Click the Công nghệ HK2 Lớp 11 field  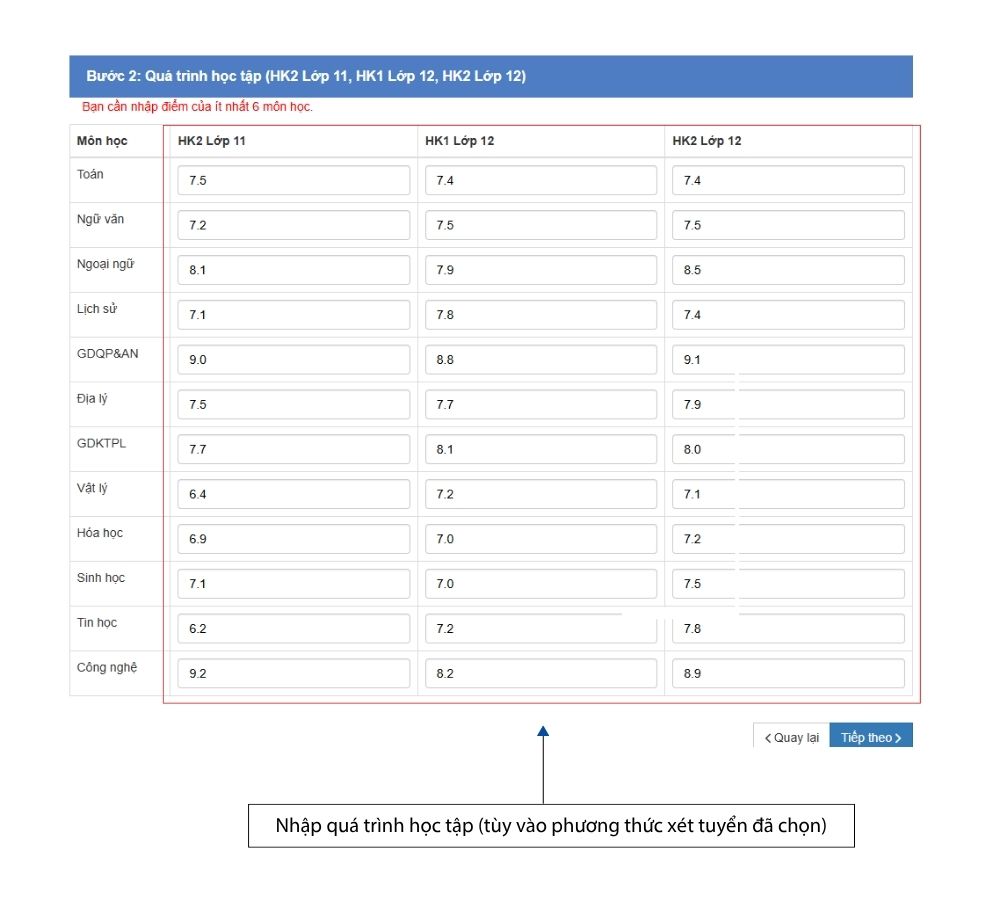click(x=294, y=674)
